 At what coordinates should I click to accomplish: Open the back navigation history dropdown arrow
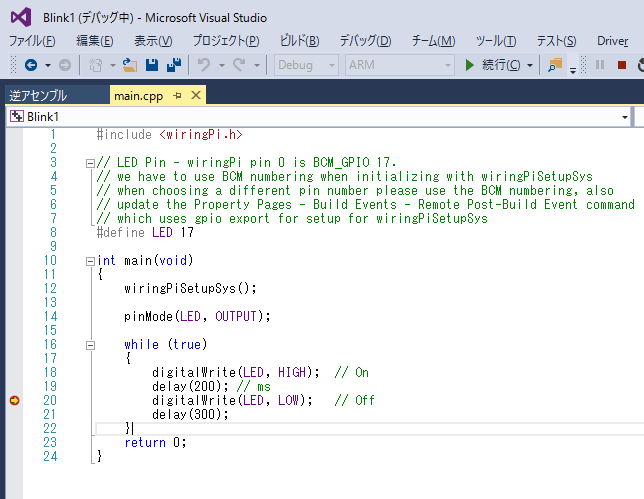pos(48,65)
